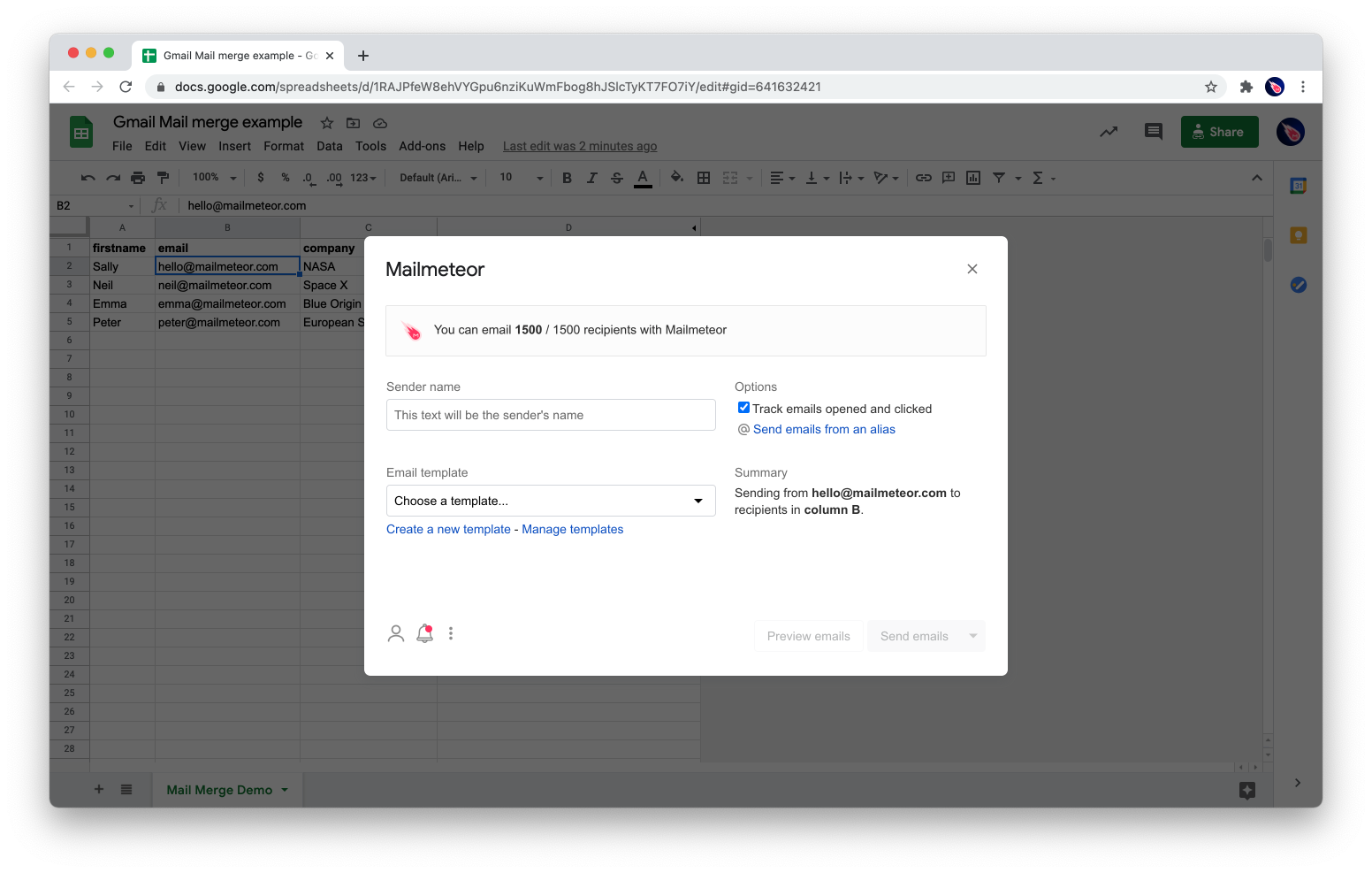The width and height of the screenshot is (1372, 873).
Task: Open text color picker
Action: (643, 178)
